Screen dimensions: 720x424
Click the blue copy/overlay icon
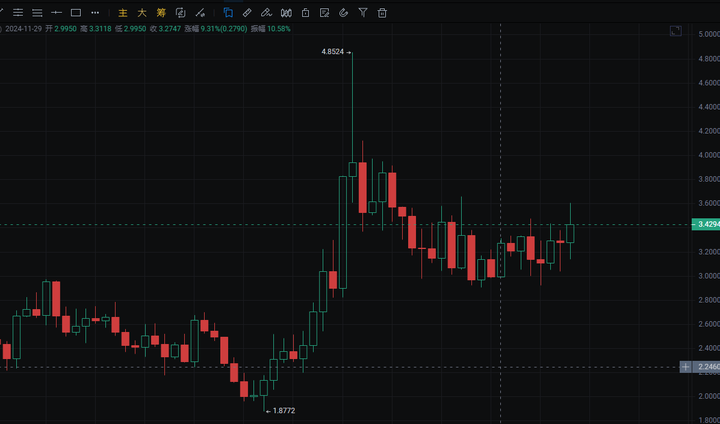pyautogui.click(x=228, y=13)
